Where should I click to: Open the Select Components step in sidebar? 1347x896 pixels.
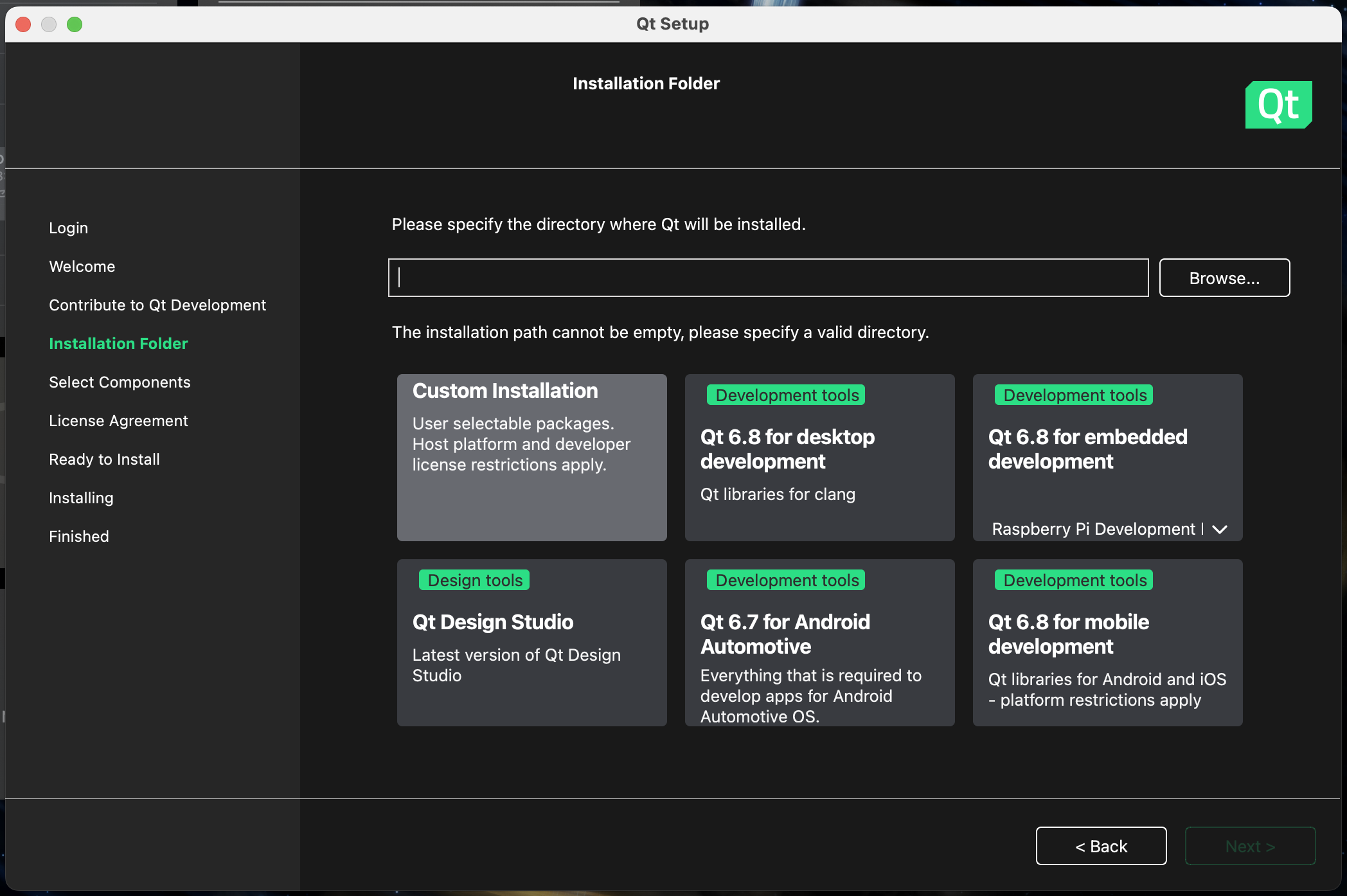120,382
